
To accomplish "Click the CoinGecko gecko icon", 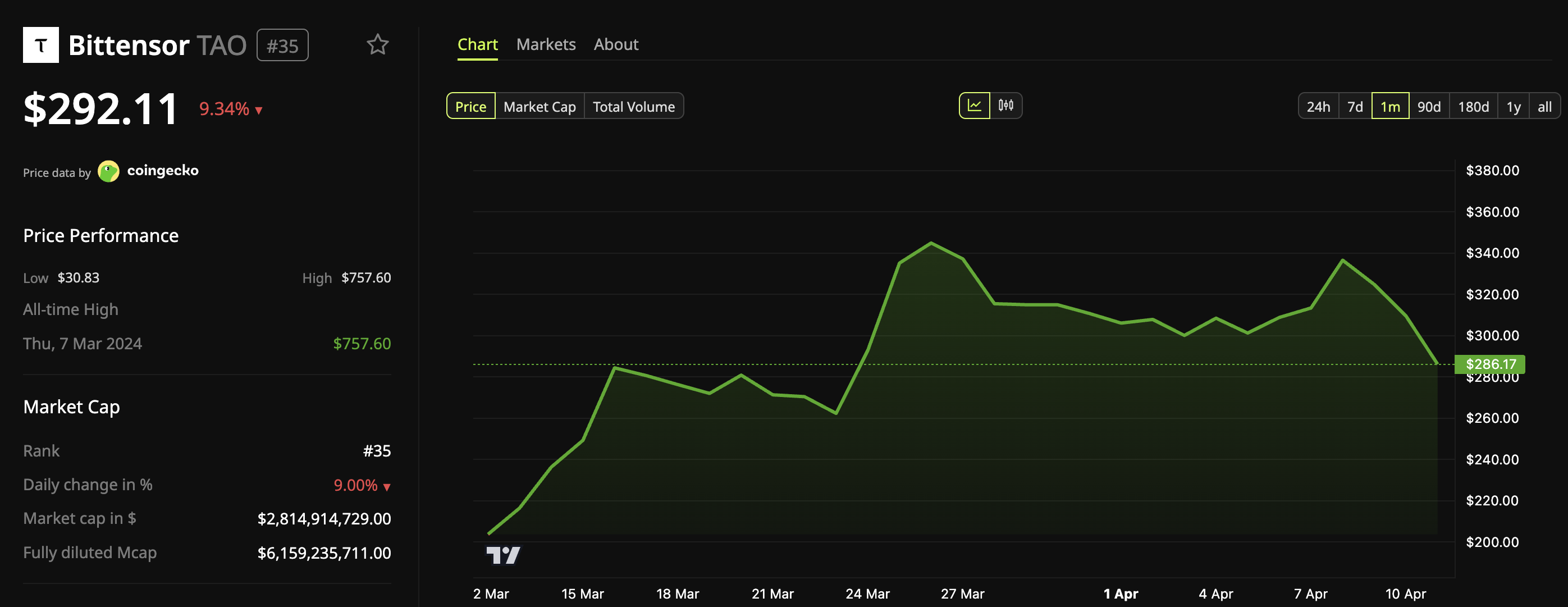I will (109, 171).
